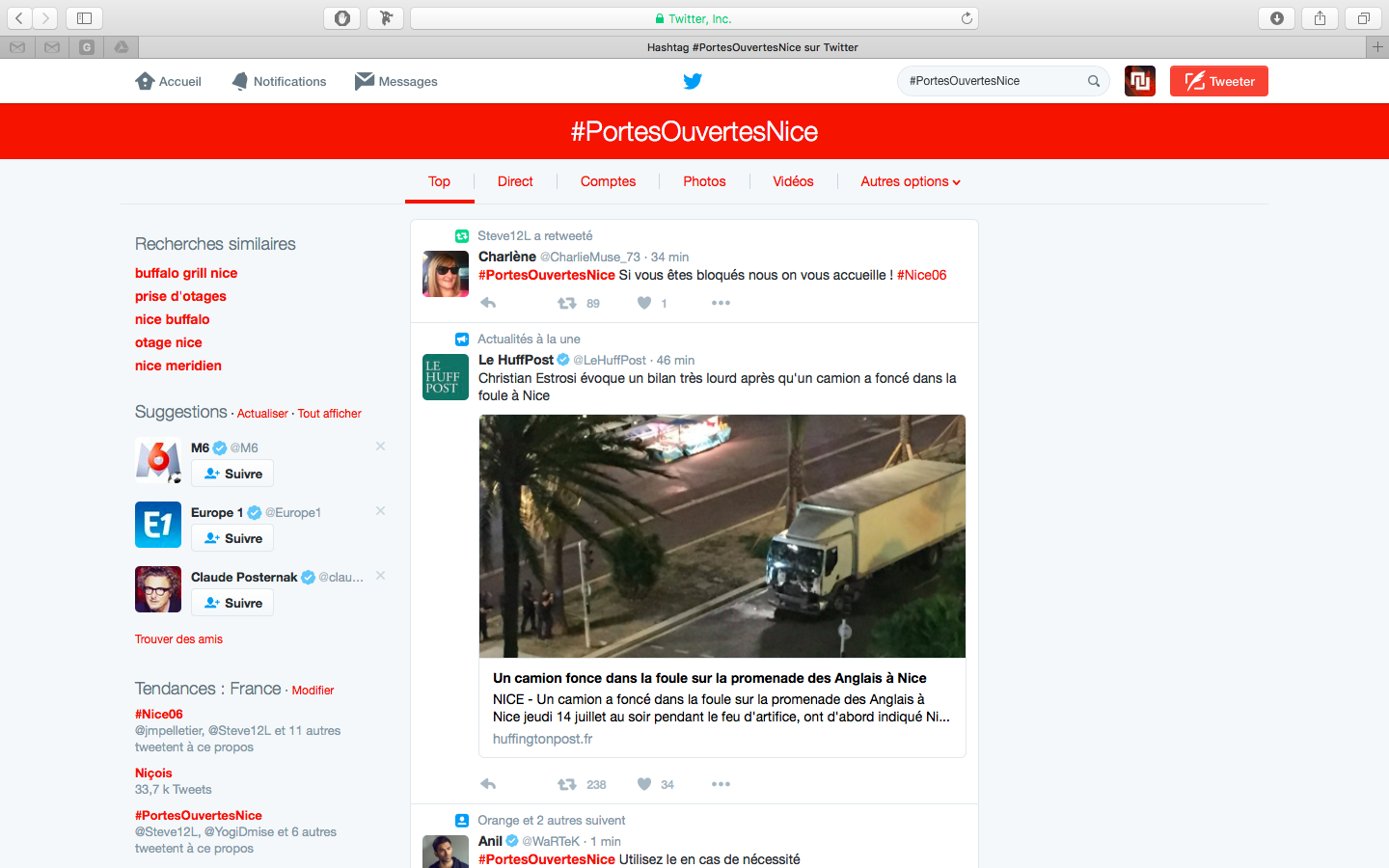
Task: Retweet Le HuffPost tweet with 238 retweets
Action: pyautogui.click(x=567, y=784)
